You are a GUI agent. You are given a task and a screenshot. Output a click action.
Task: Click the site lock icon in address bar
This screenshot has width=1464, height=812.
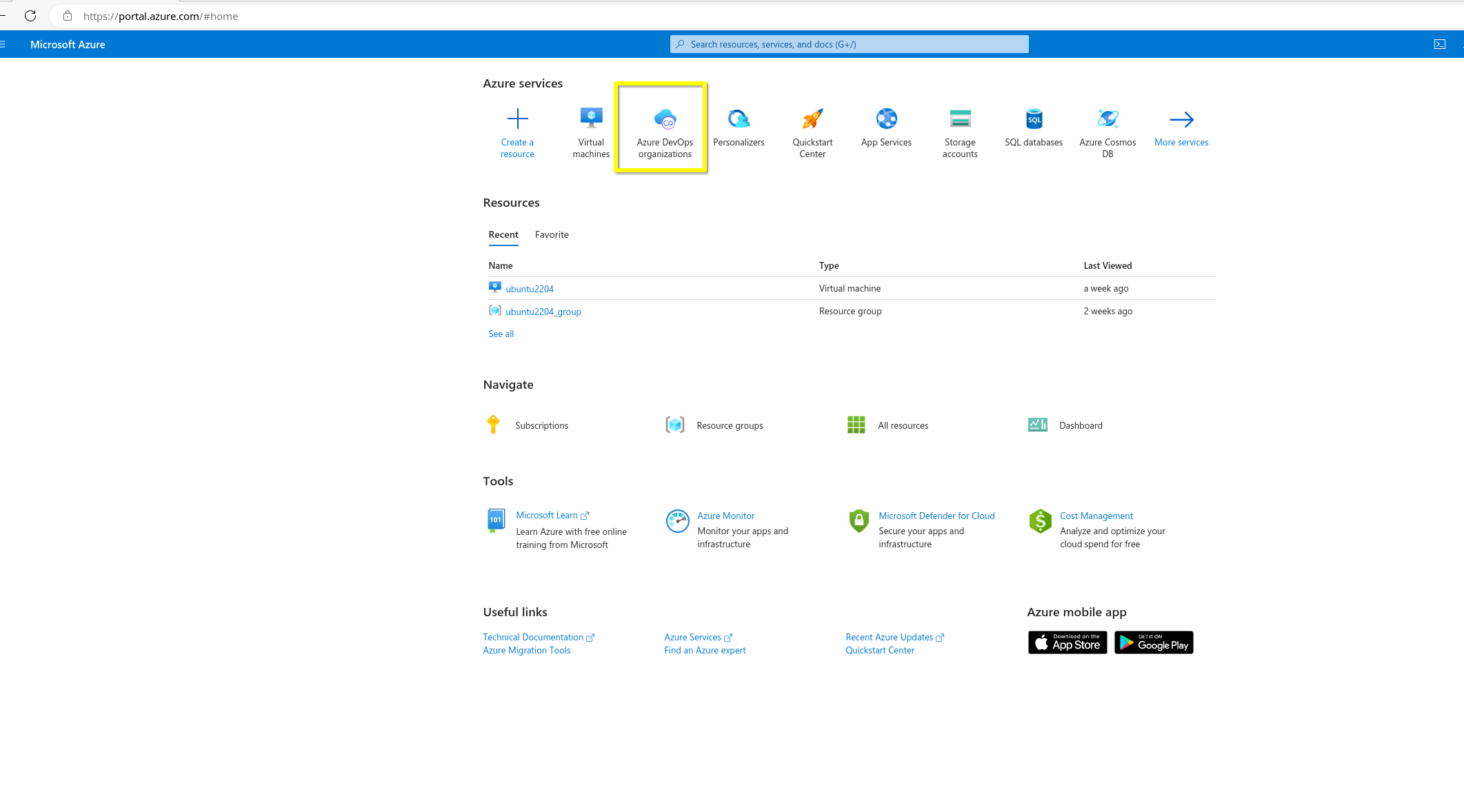pos(68,16)
